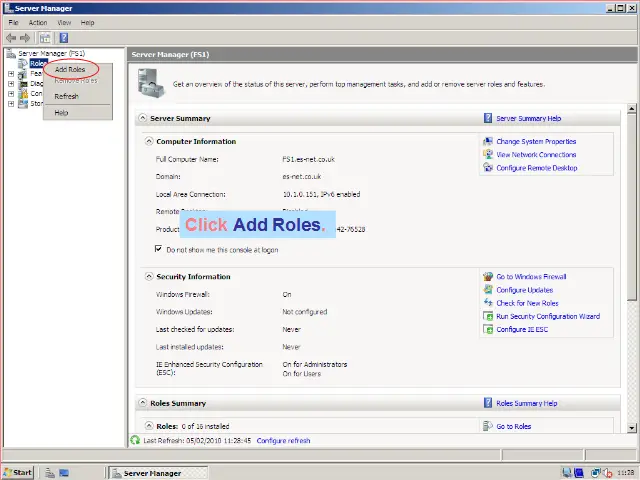Viewport: 640px width, 480px height.
Task: Open the Go to Windows Firewall link
Action: (x=531, y=277)
